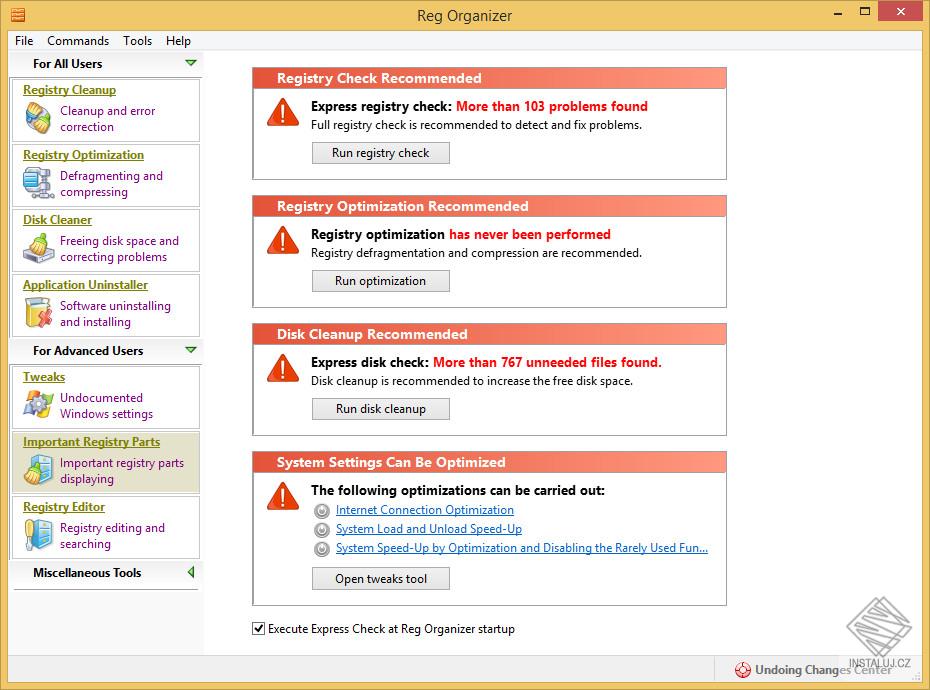This screenshot has width=930, height=690.
Task: Click the Registry Optimization servers icon
Action: coord(38,183)
